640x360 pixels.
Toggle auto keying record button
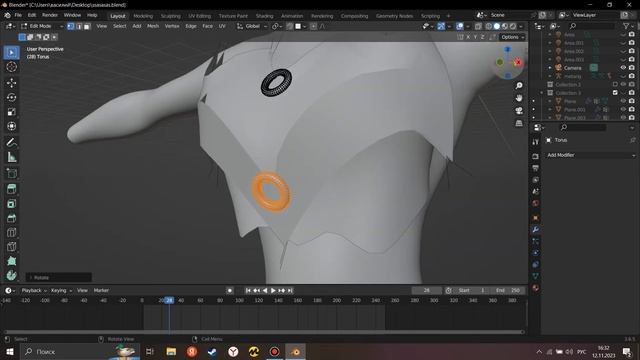click(230, 291)
